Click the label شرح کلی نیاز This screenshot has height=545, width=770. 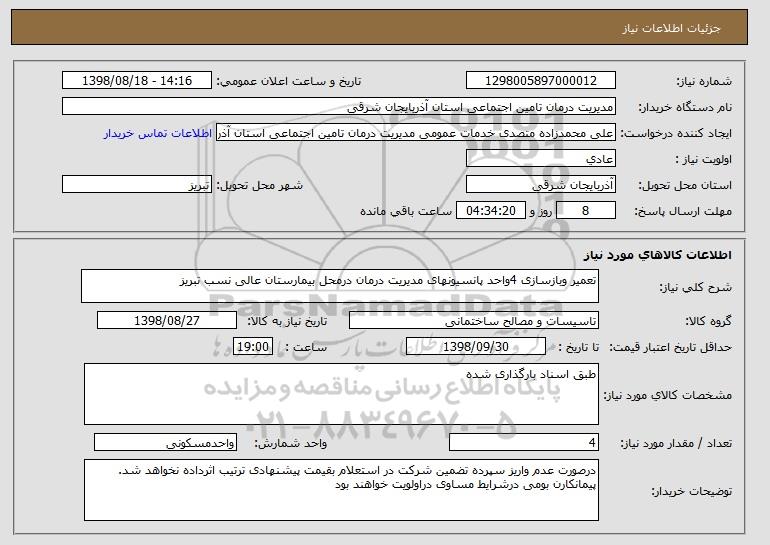pos(695,288)
